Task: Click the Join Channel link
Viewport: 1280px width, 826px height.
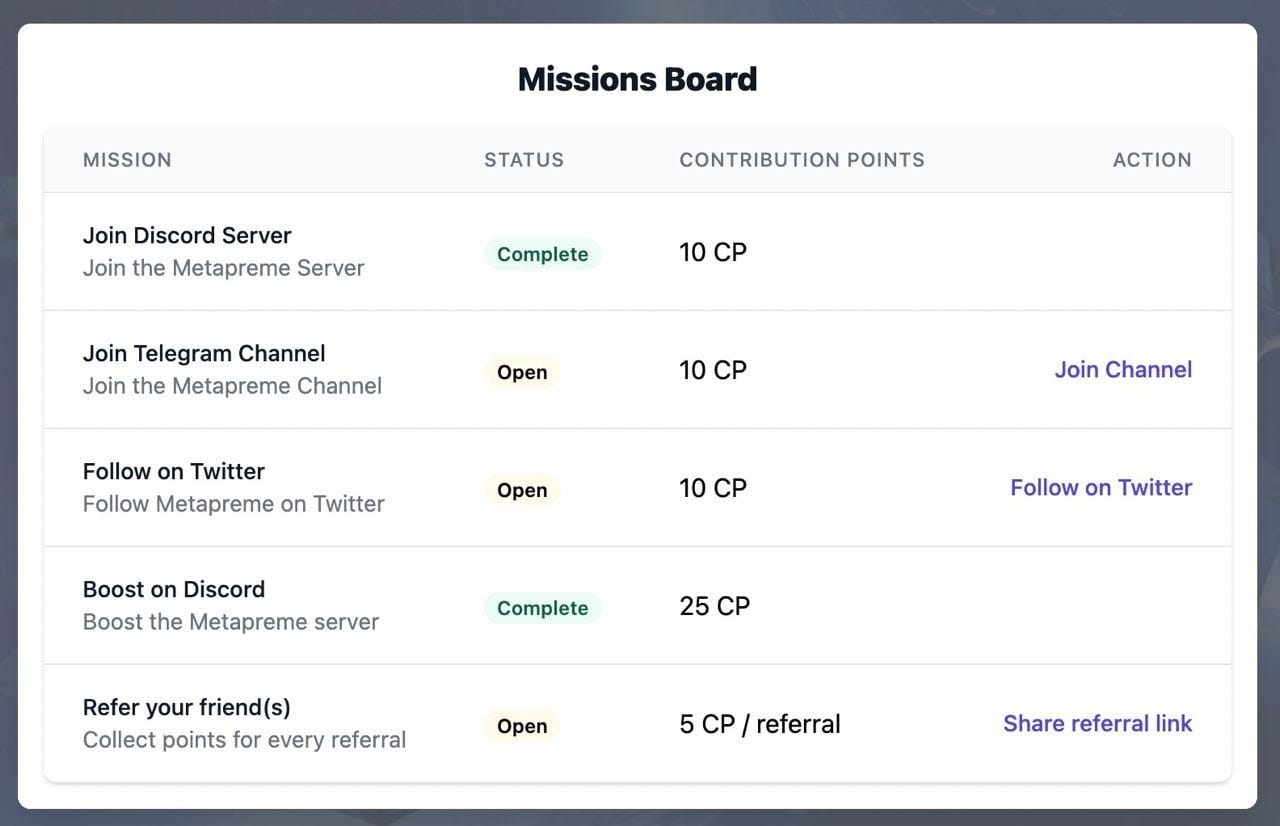Action: 1123,370
